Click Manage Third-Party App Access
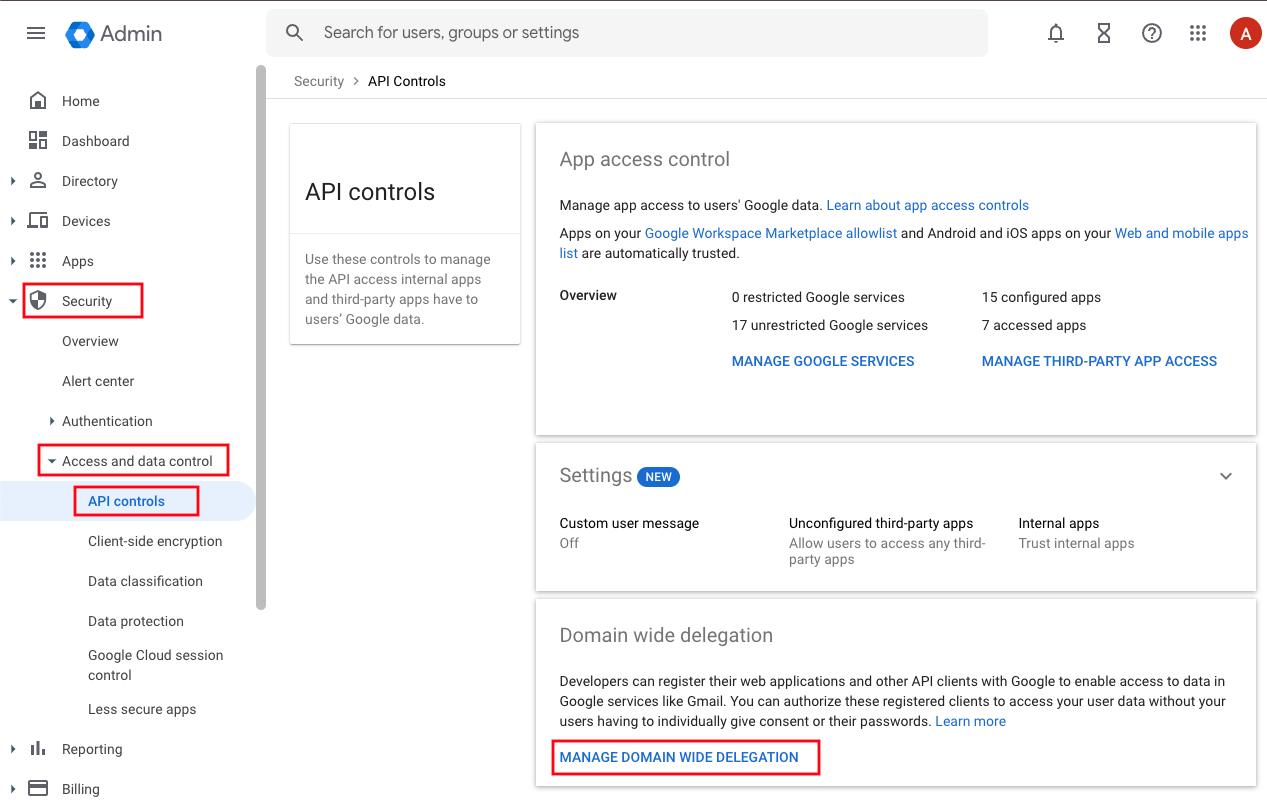Viewport: 1267px width, 809px height. point(1099,361)
